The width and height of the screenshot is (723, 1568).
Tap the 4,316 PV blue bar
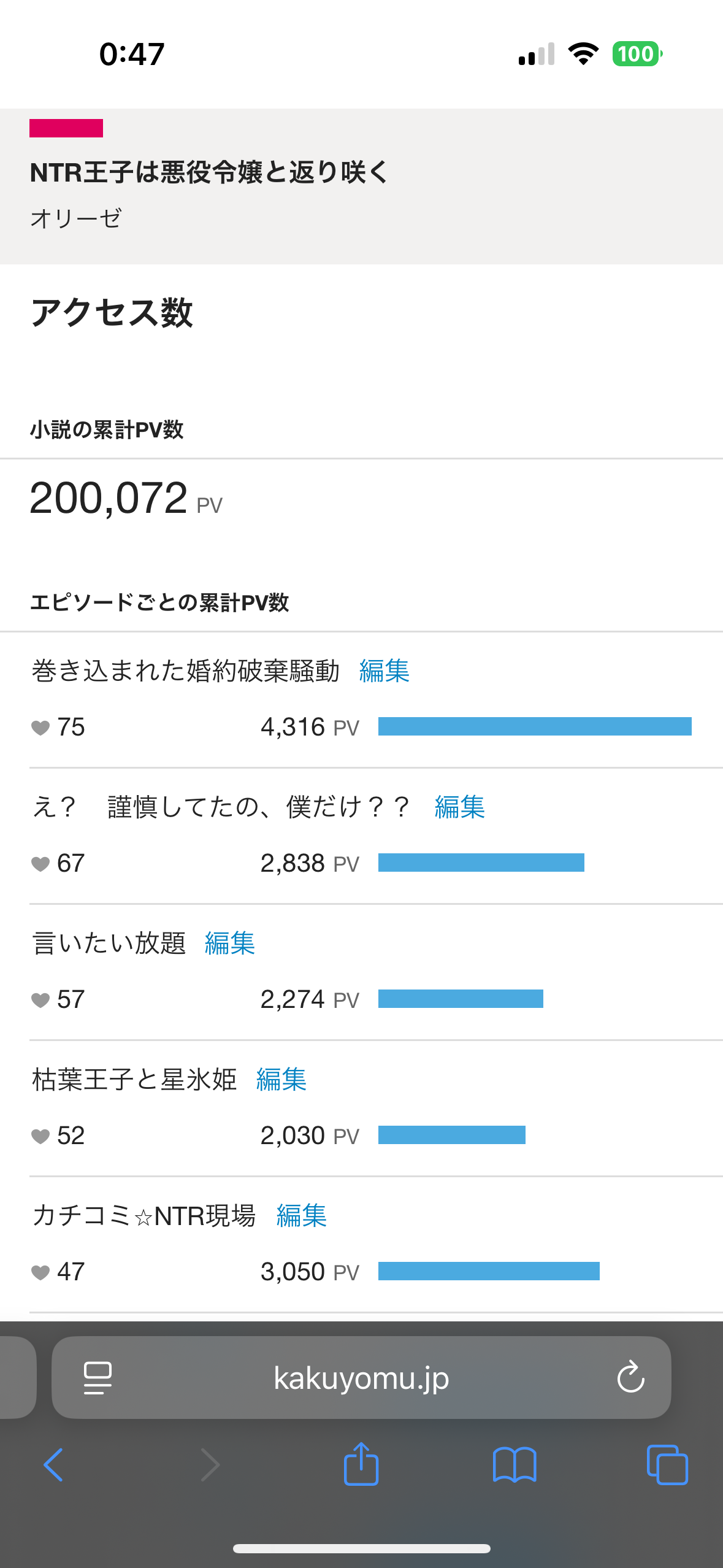click(x=535, y=726)
